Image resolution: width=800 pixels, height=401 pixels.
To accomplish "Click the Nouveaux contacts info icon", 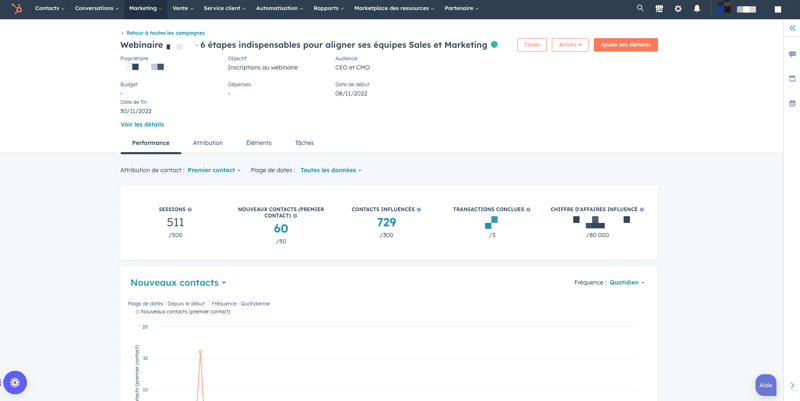I will point(295,216).
